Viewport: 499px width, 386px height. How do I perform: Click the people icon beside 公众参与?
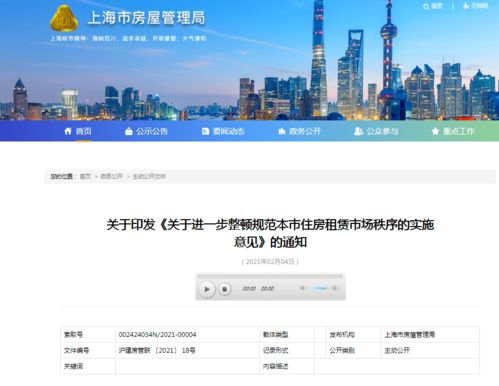358,131
